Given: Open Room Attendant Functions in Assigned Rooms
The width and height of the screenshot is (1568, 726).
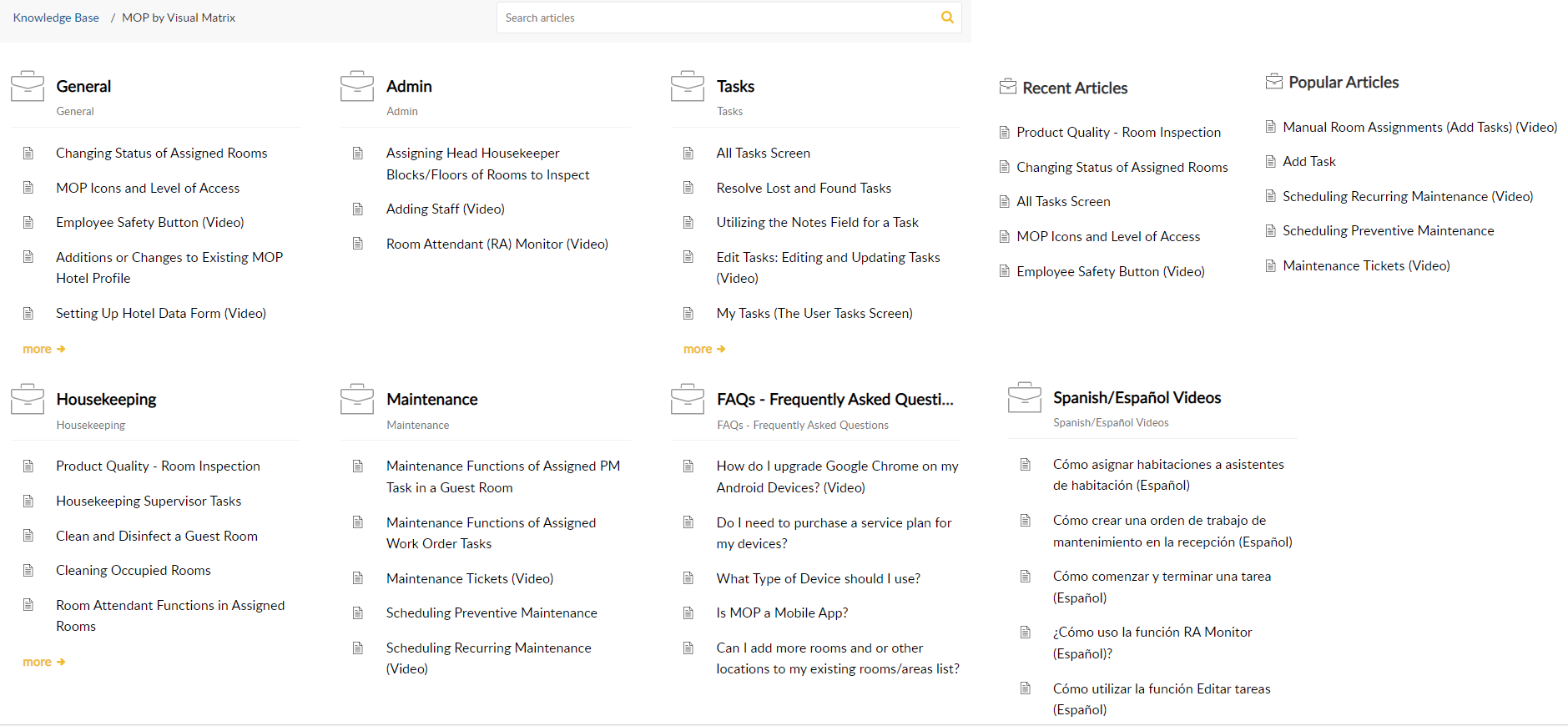Looking at the screenshot, I should tap(170, 615).
